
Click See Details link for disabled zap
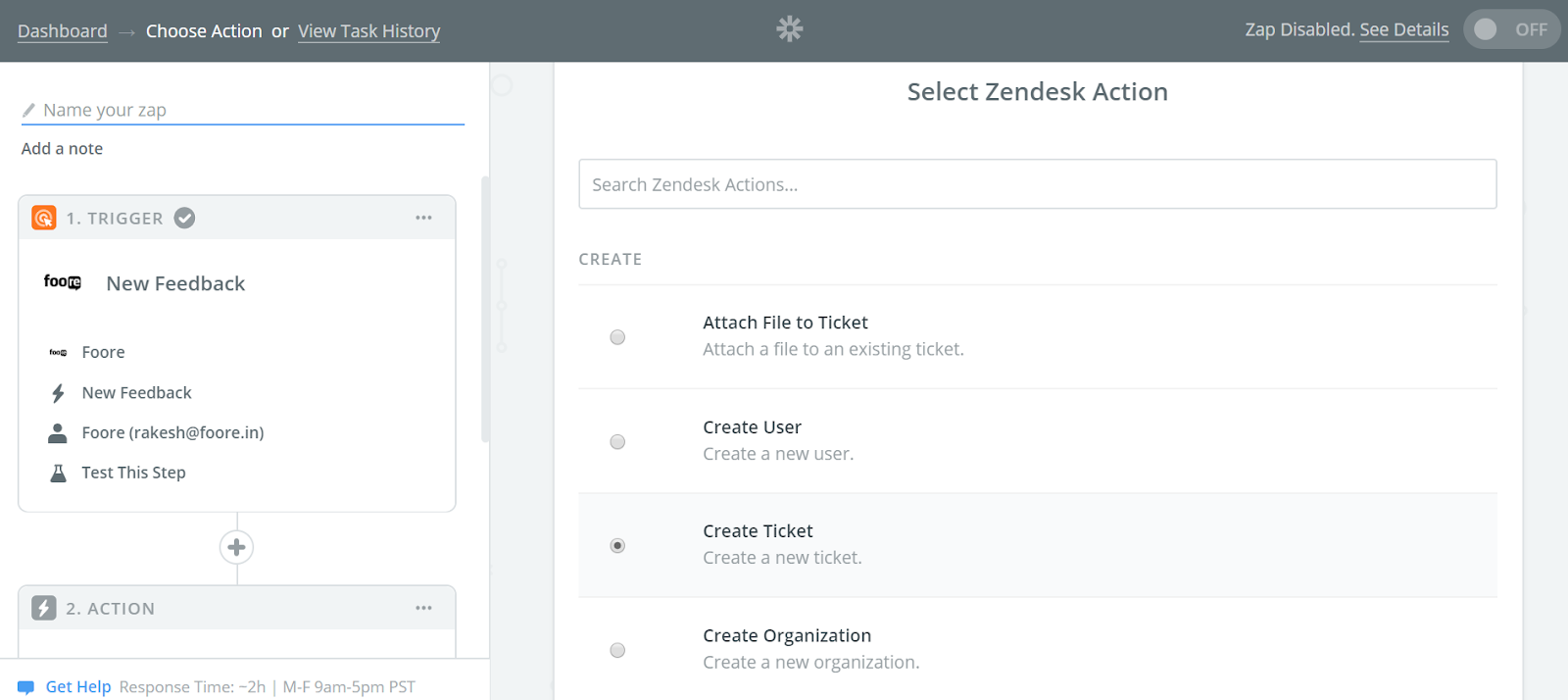[1403, 29]
